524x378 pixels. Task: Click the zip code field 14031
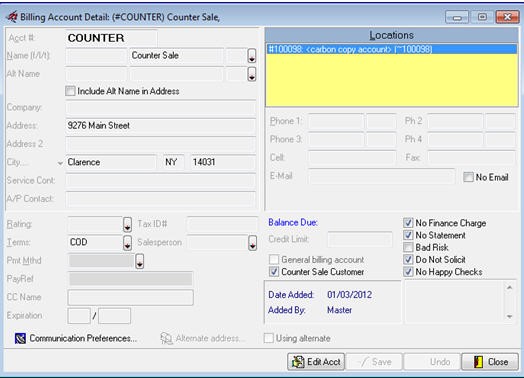[x=223, y=162]
